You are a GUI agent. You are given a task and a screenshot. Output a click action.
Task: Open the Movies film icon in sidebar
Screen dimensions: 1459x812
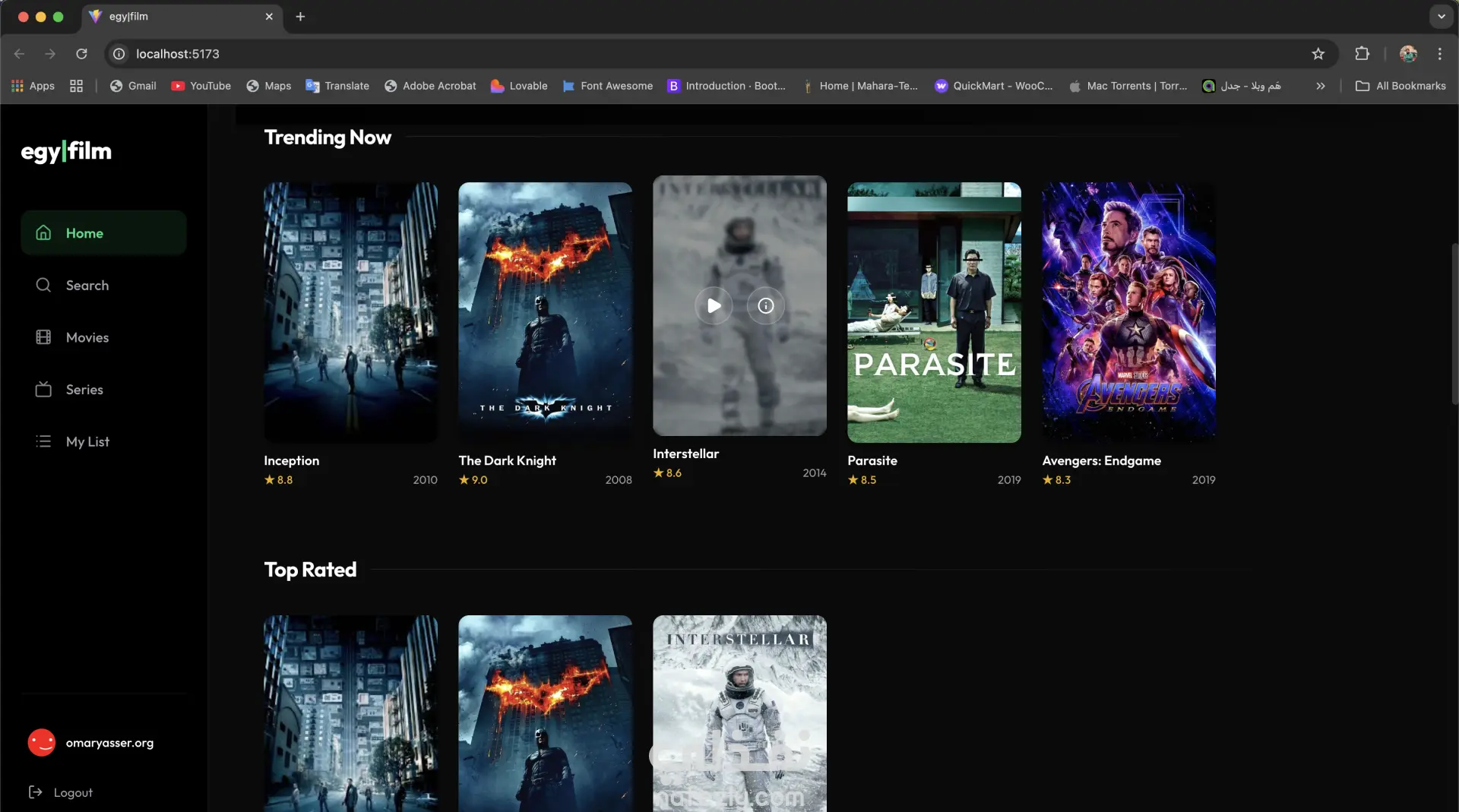click(43, 337)
